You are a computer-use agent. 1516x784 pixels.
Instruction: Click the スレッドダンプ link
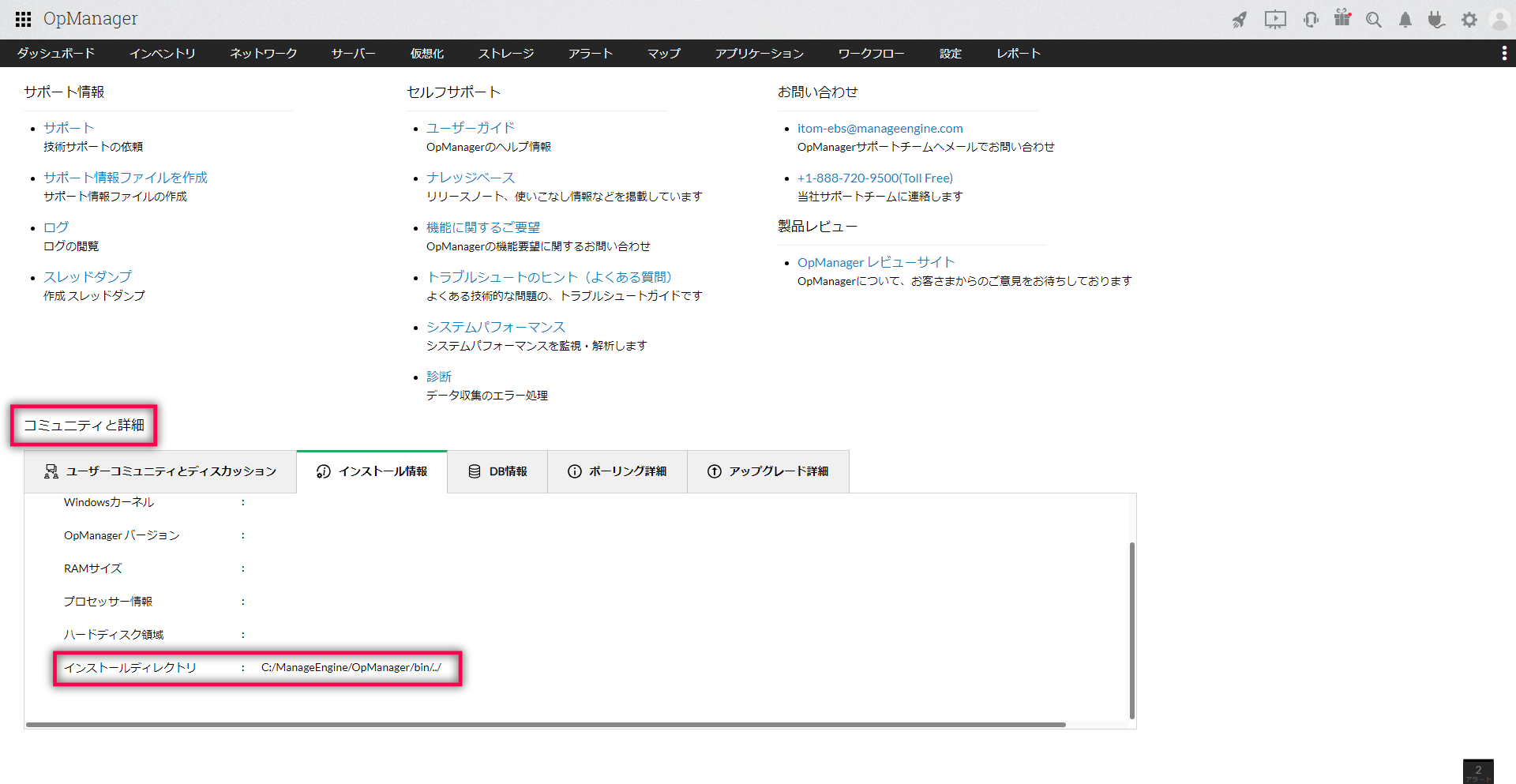coord(88,277)
